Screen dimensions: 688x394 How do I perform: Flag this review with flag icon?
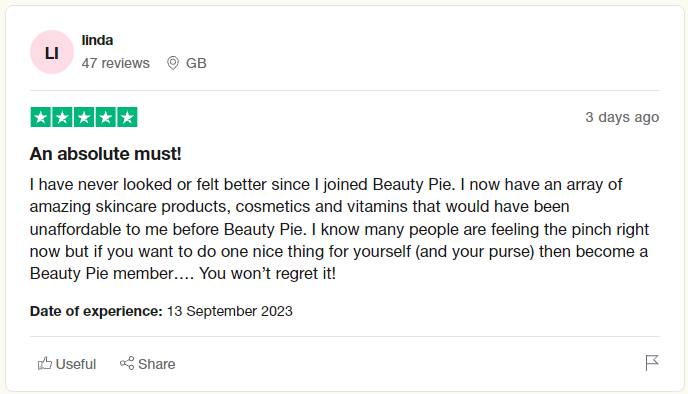(652, 363)
